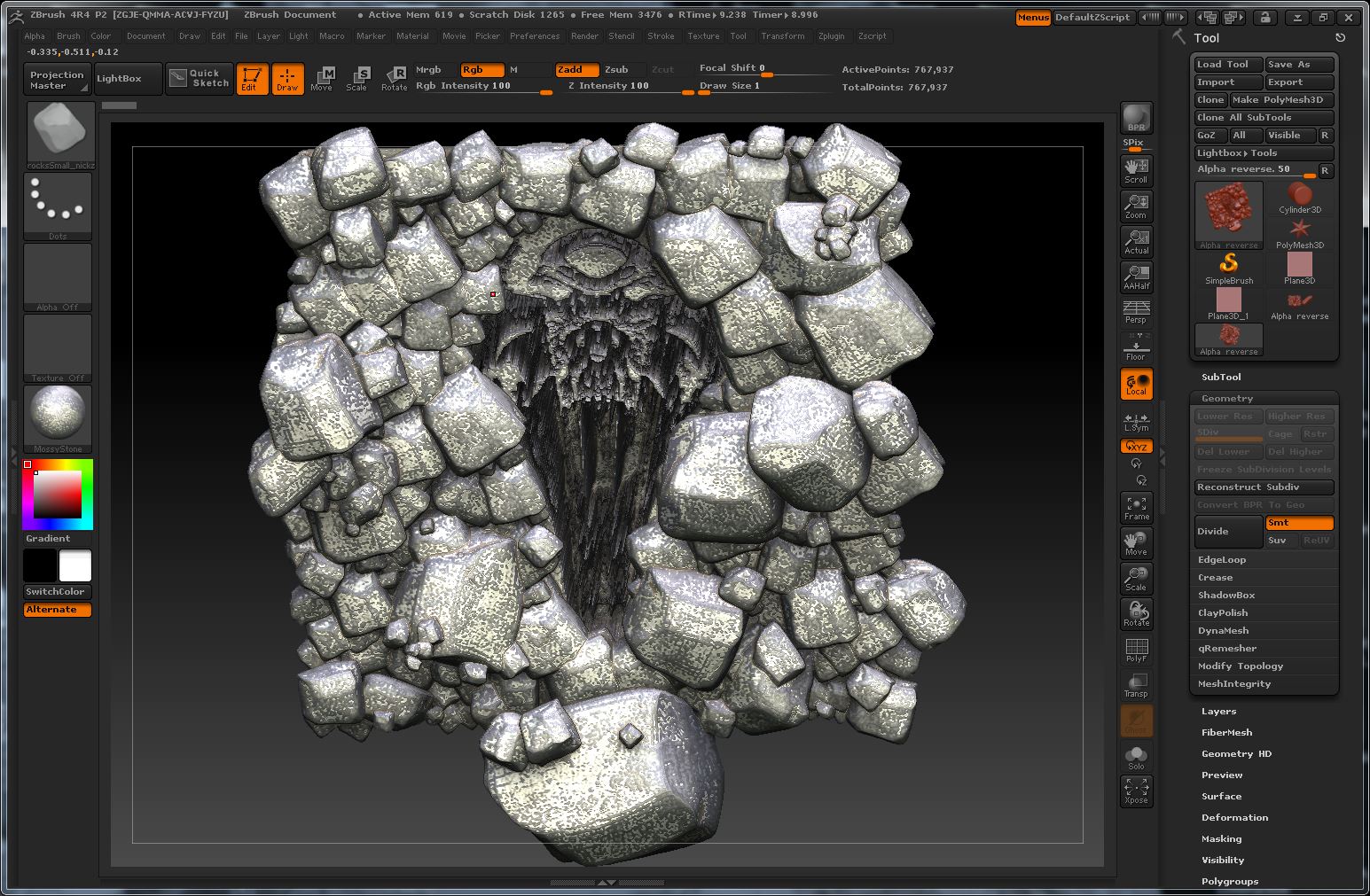This screenshot has height=896, width=1370.
Task: Toggle Local symmetry mode
Action: coord(1136,383)
